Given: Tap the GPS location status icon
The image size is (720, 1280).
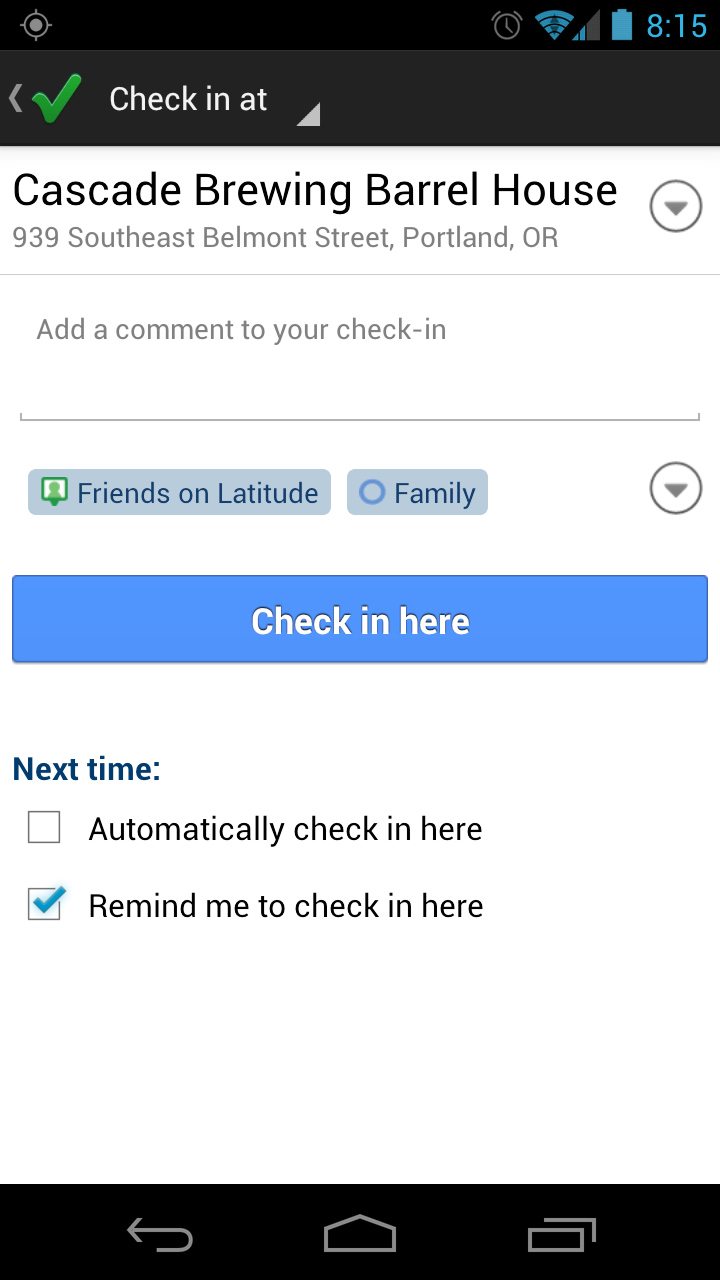Looking at the screenshot, I should (x=36, y=25).
